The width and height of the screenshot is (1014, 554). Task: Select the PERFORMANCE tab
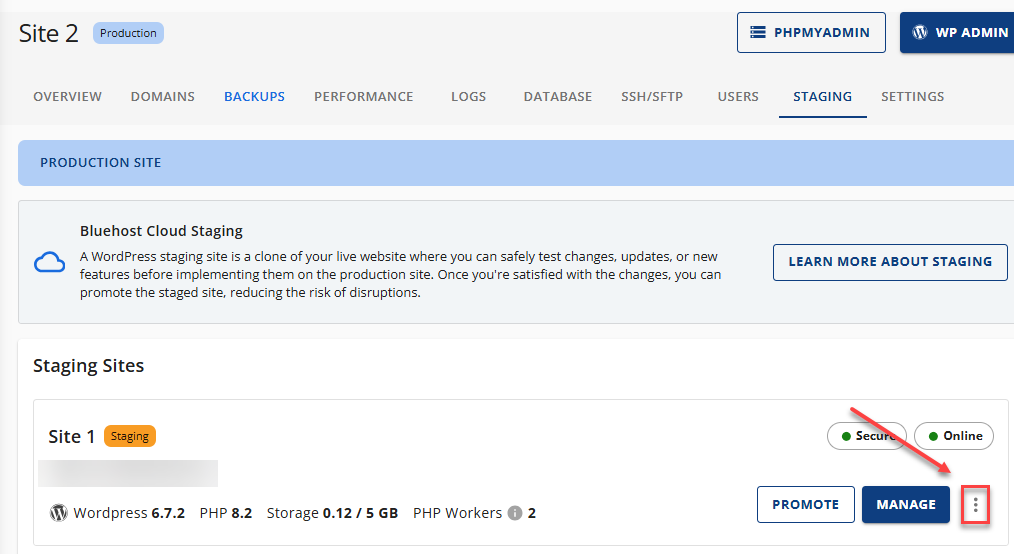click(x=363, y=96)
